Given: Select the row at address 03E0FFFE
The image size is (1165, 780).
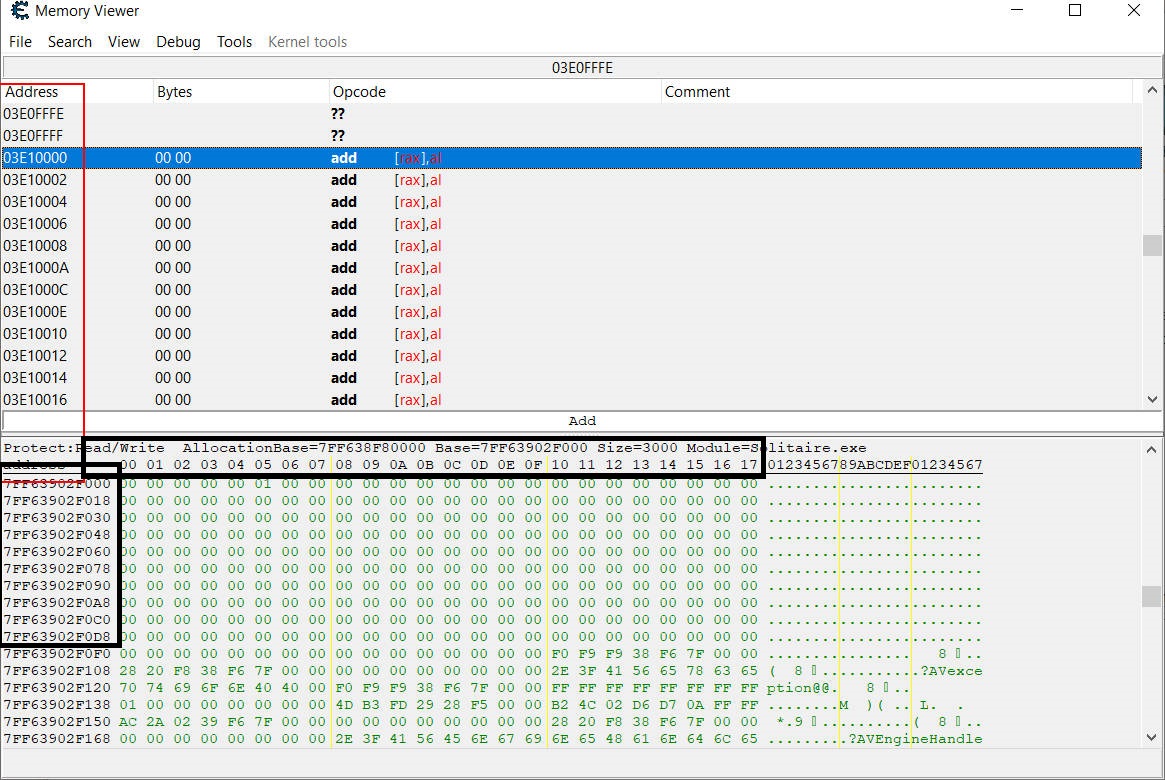Looking at the screenshot, I should [34, 114].
